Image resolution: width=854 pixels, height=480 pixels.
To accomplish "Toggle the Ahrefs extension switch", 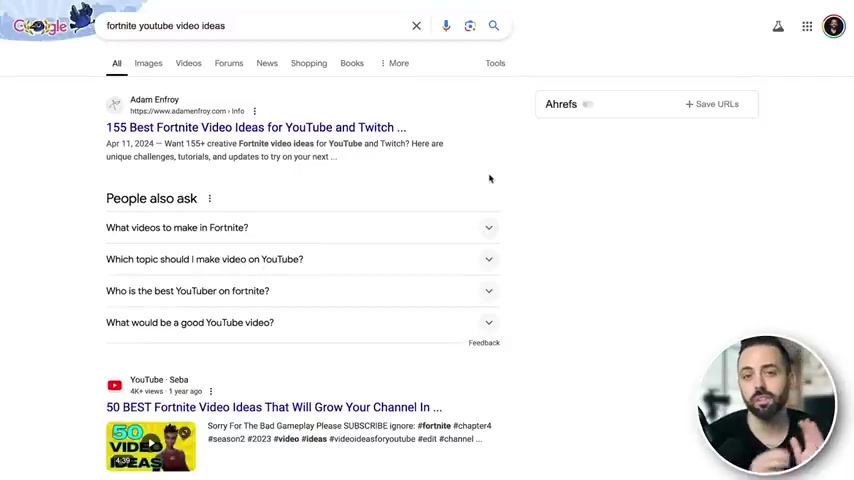I will 588,104.
